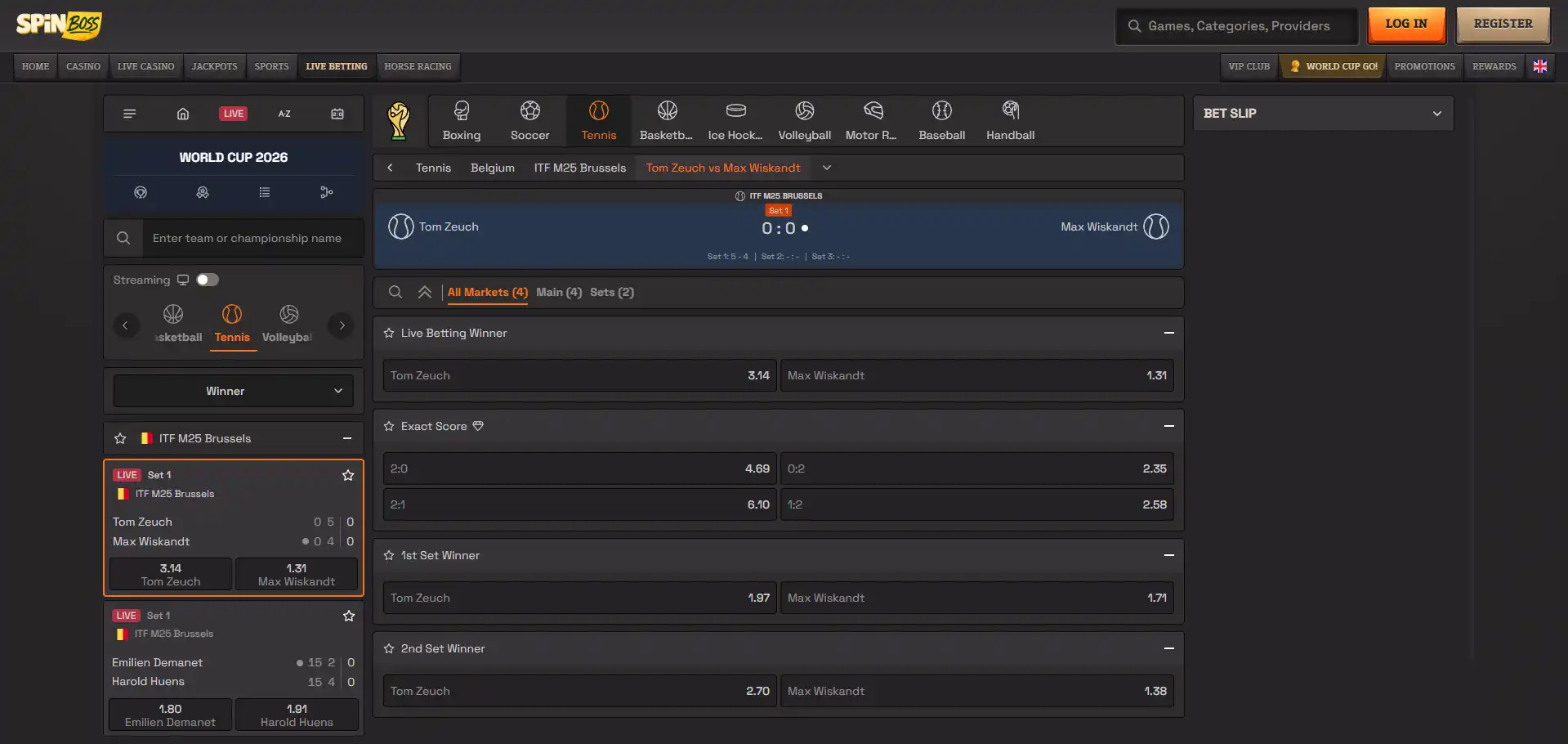
Task: Expand the Bet Slip panel
Action: [1436, 114]
